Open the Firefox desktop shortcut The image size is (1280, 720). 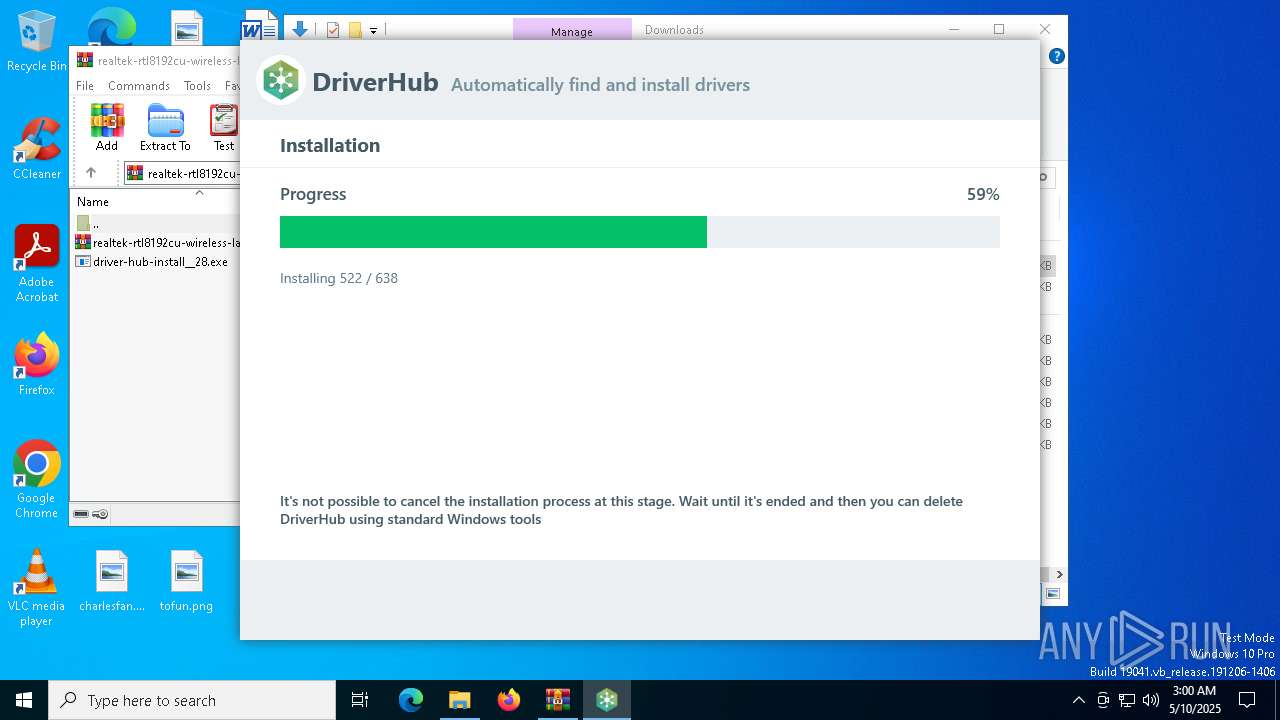(x=37, y=365)
